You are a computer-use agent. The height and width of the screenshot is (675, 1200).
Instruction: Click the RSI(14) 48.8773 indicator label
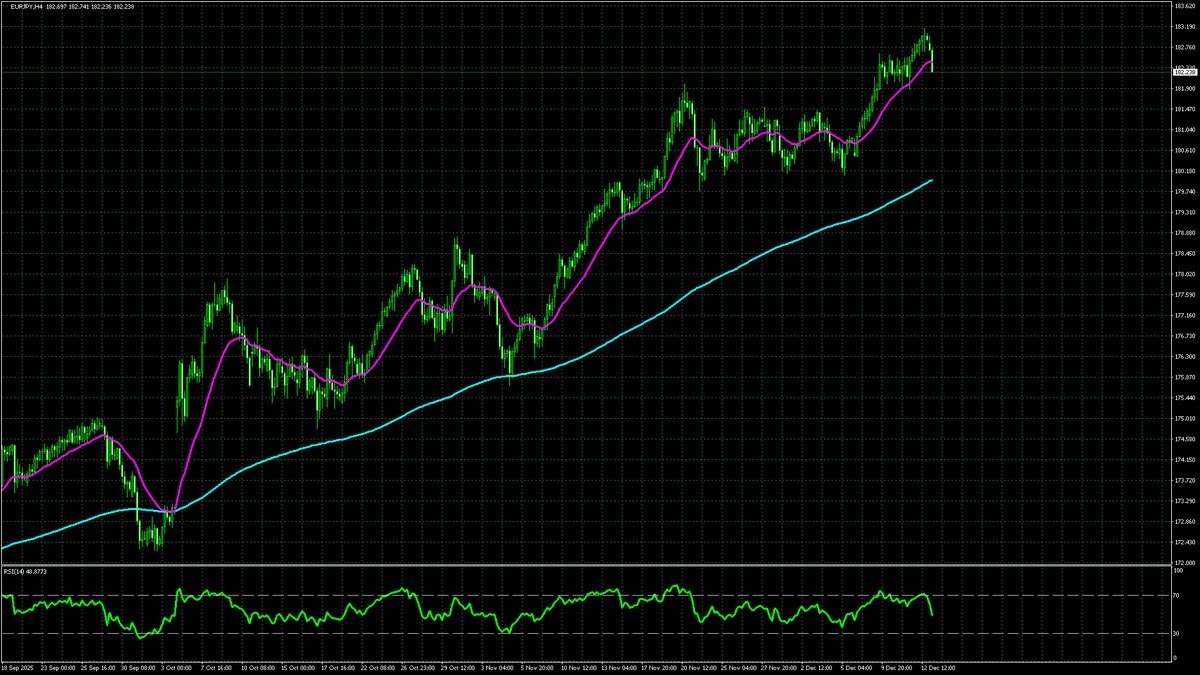(25, 571)
